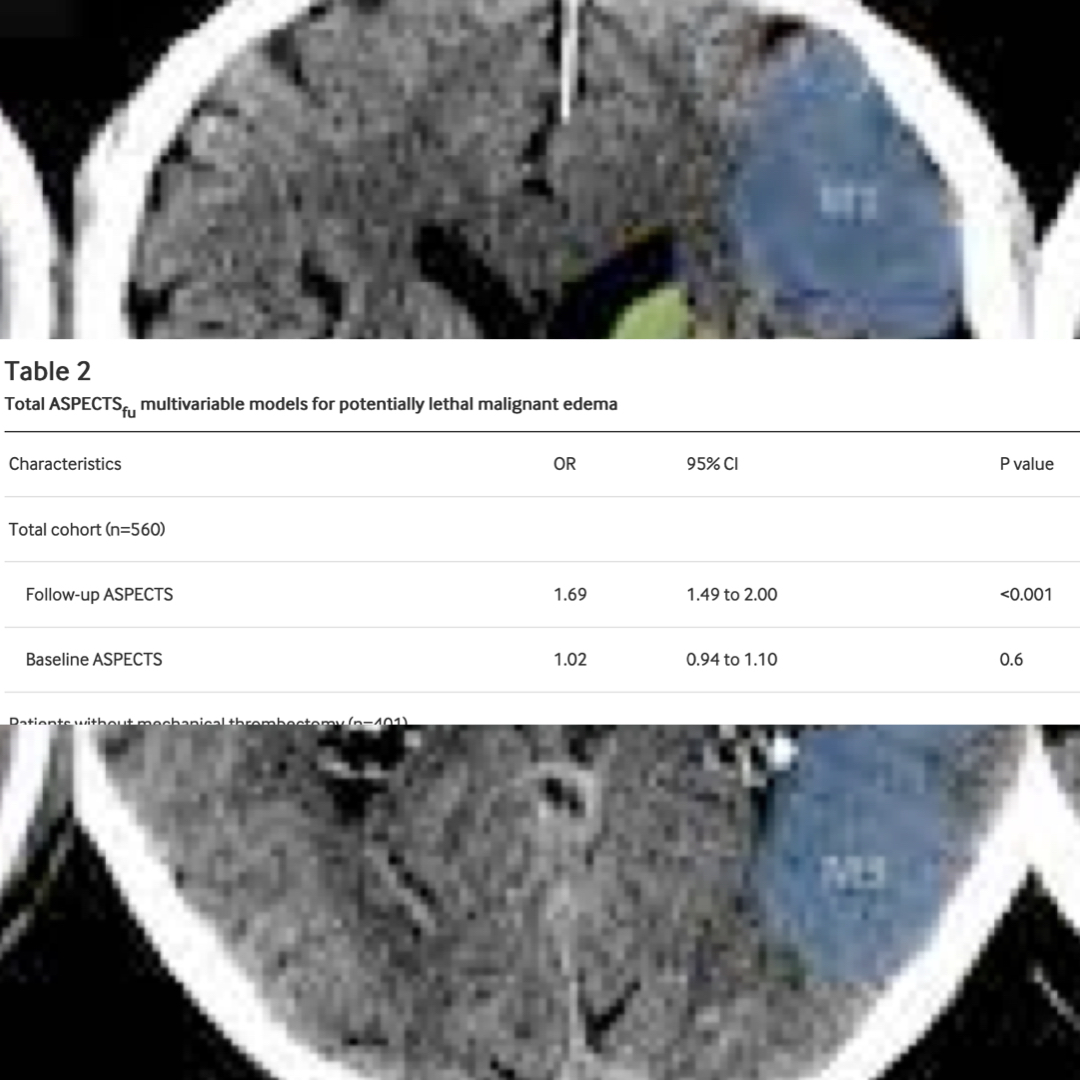
Task: Click the confidence interval '0.94 to 1.10'
Action: tap(731, 659)
